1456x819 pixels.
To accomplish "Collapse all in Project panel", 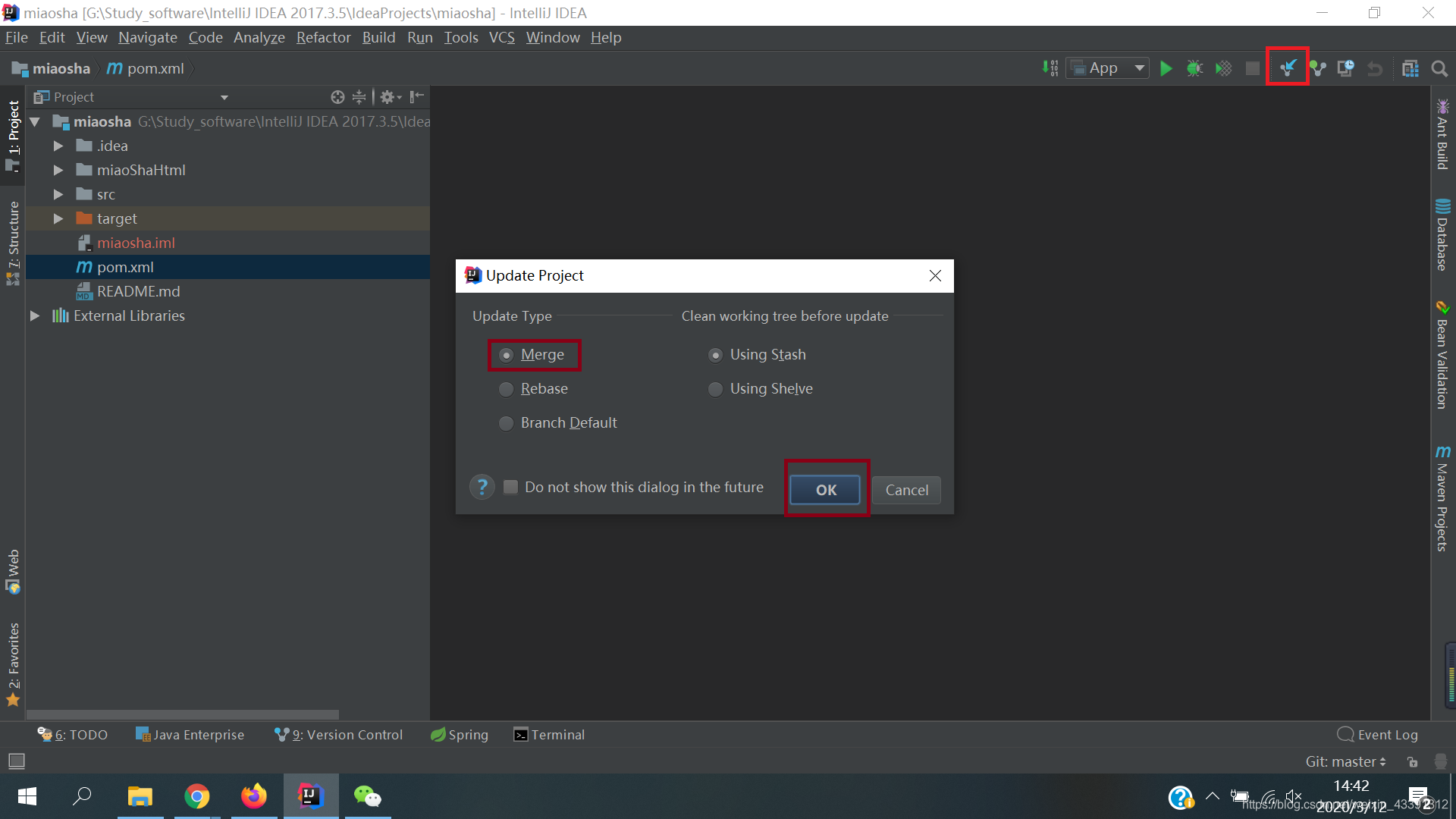I will pos(359,97).
